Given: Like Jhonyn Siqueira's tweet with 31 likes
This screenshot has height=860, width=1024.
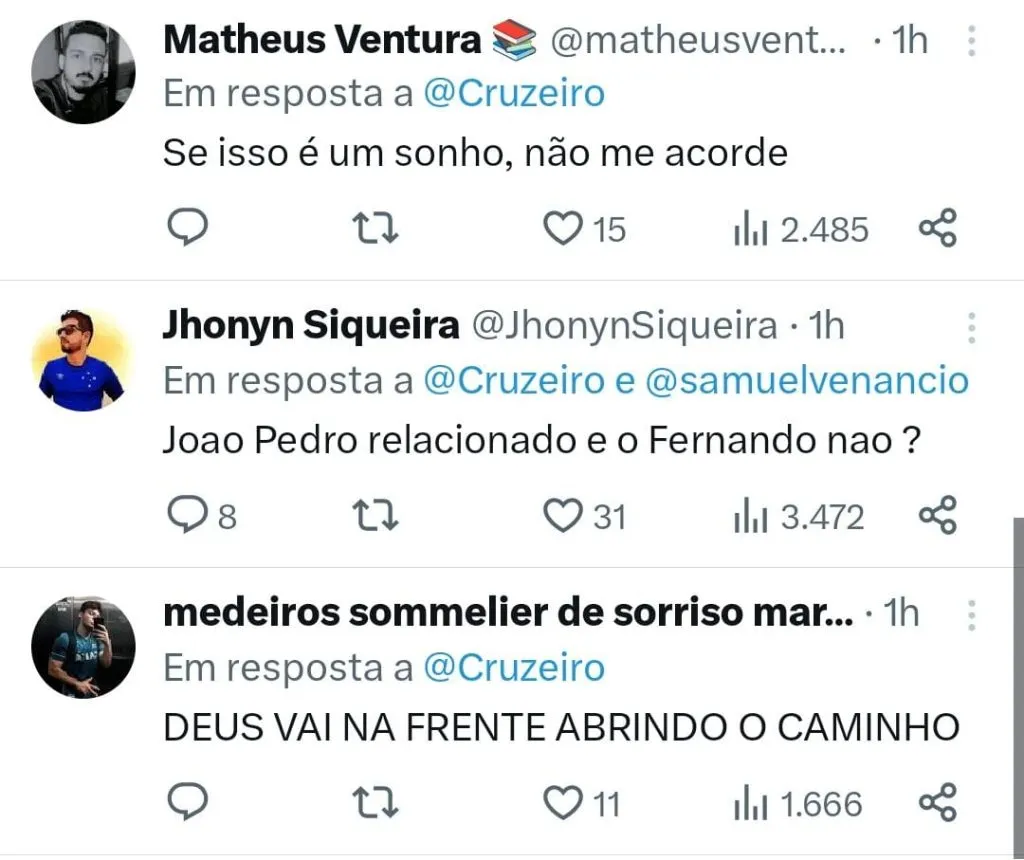Looking at the screenshot, I should pos(563,516).
